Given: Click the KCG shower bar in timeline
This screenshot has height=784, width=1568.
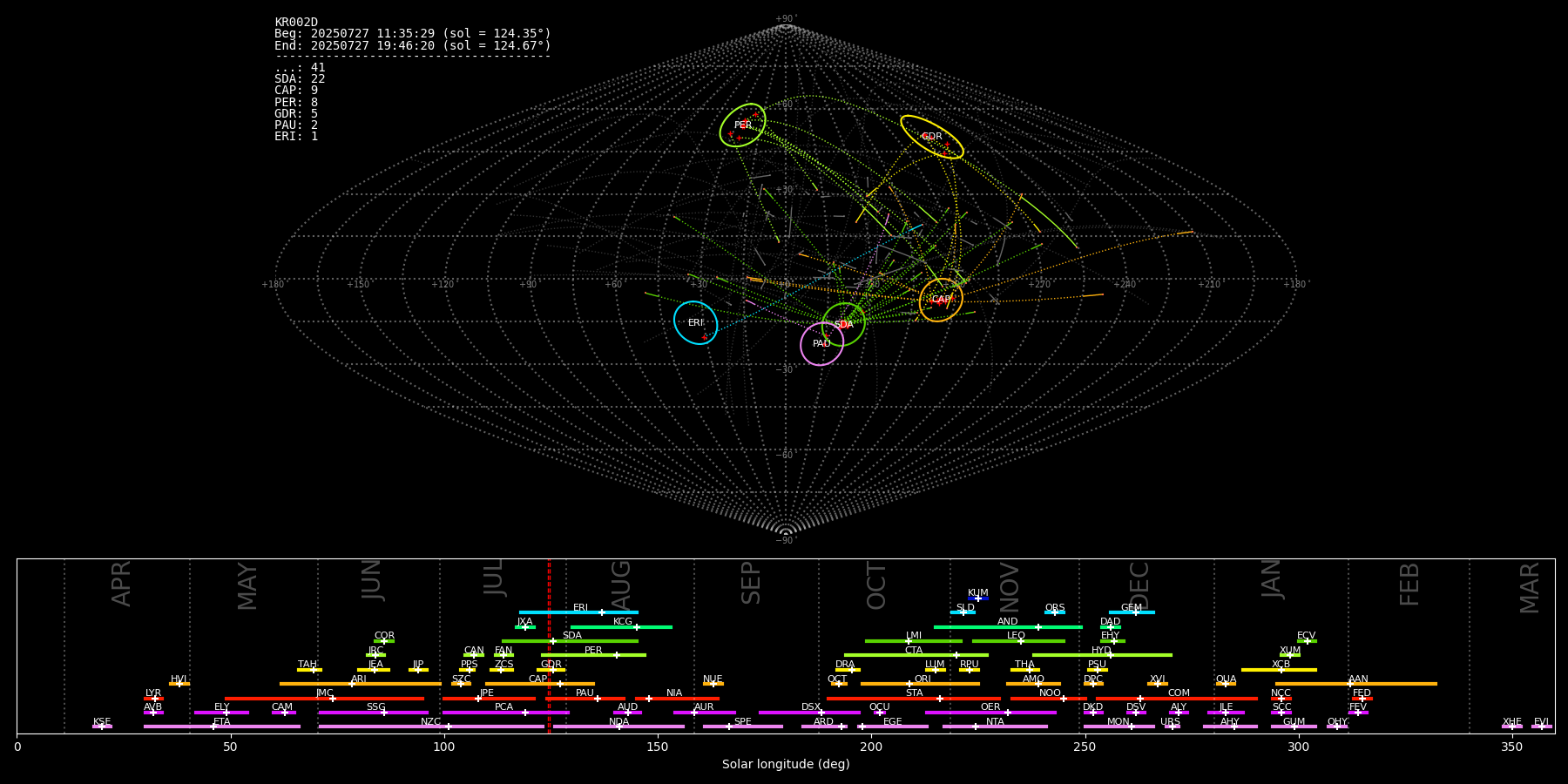Looking at the screenshot, I should coord(621,627).
